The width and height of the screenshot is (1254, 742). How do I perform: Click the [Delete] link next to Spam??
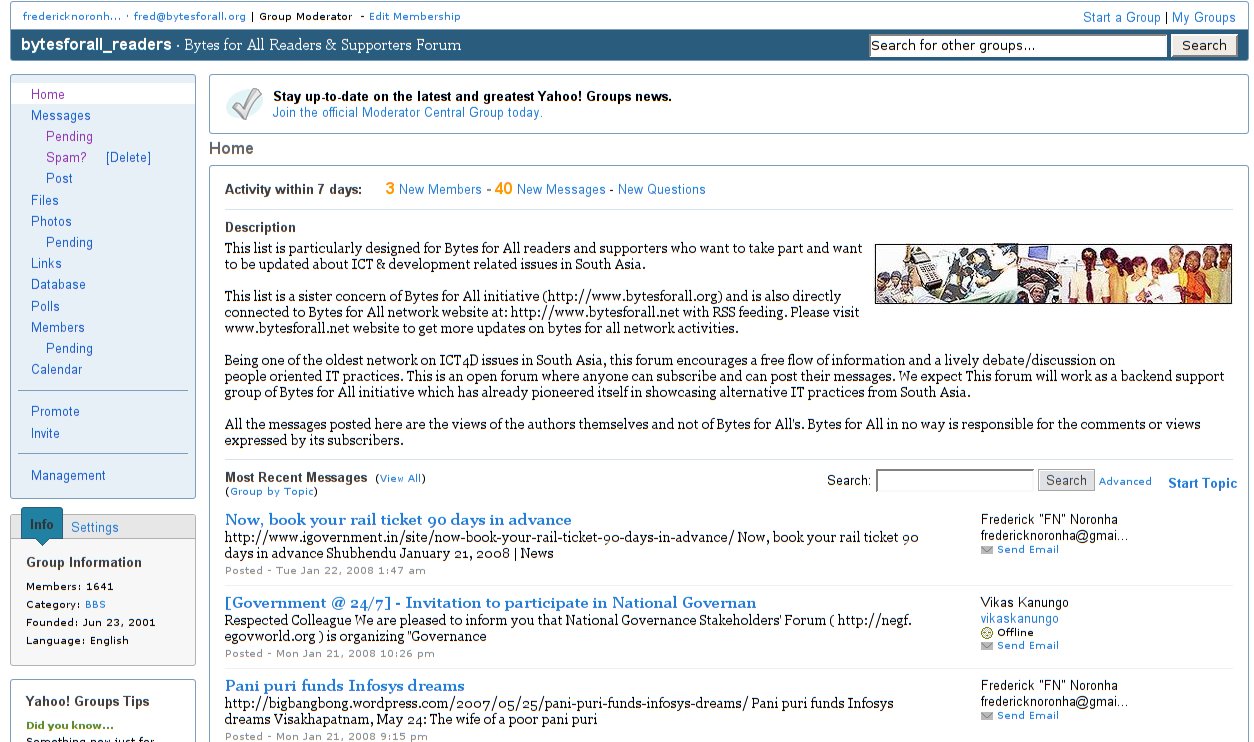[128, 158]
